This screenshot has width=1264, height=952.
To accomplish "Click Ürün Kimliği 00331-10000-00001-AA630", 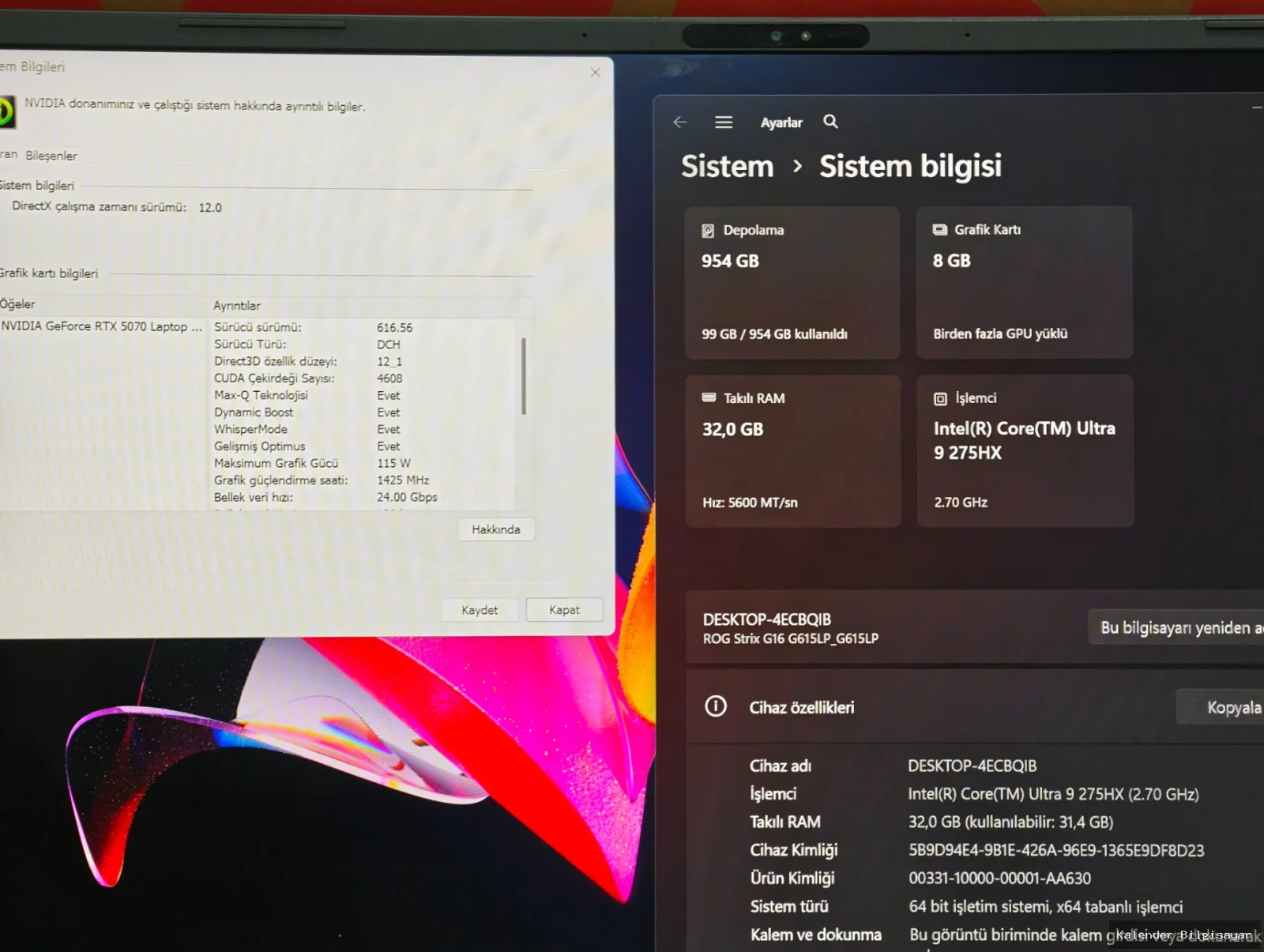I will click(999, 879).
